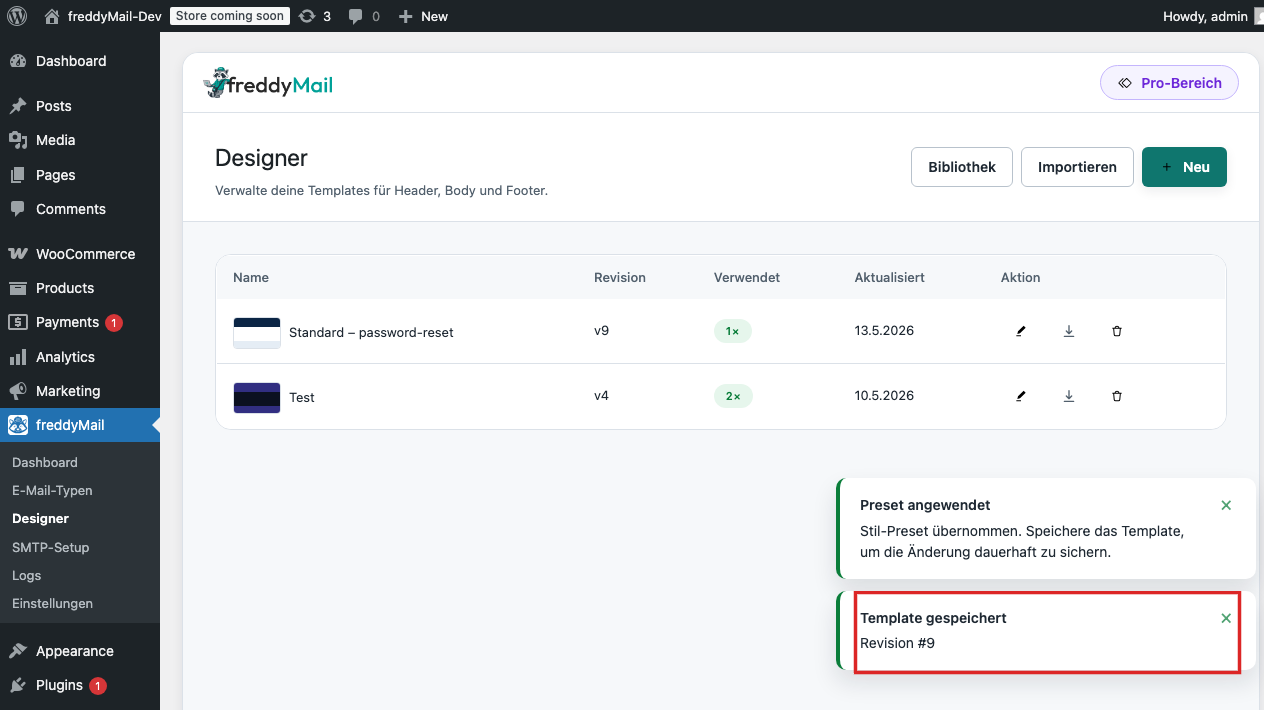
Task: Click the 2× usage badge
Action: (733, 396)
